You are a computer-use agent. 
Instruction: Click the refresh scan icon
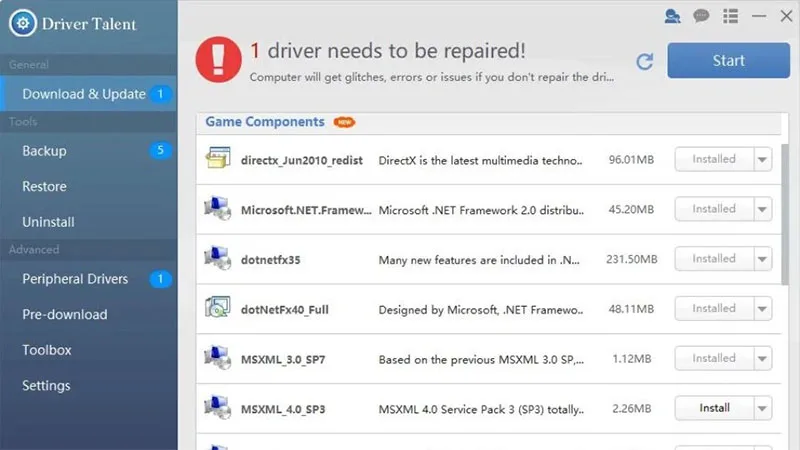click(x=645, y=62)
